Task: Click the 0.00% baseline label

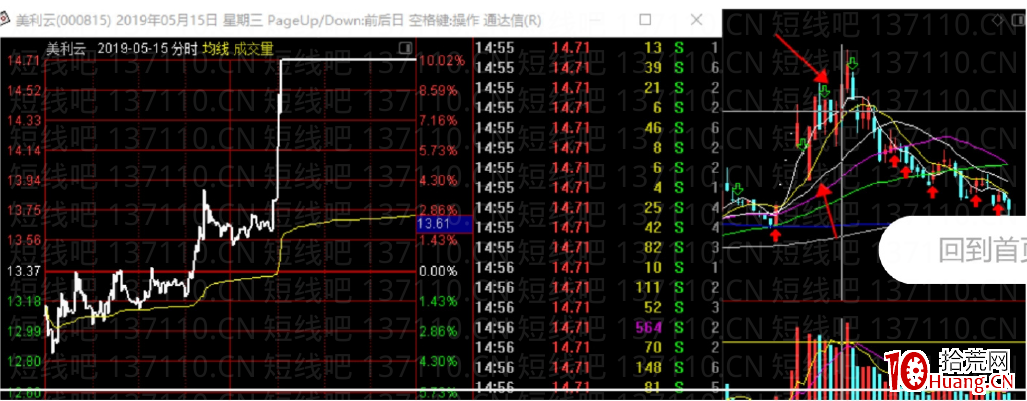Action: tap(438, 271)
